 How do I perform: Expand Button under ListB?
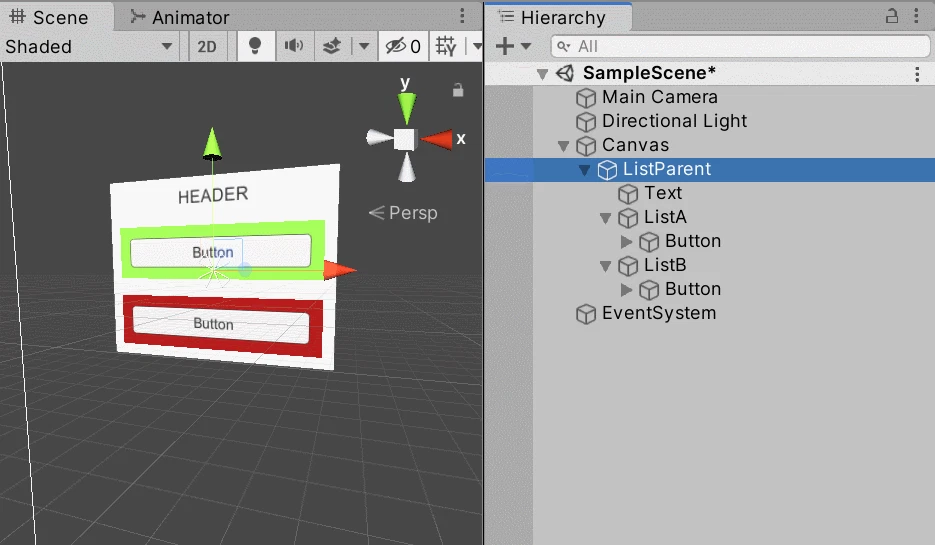point(626,290)
